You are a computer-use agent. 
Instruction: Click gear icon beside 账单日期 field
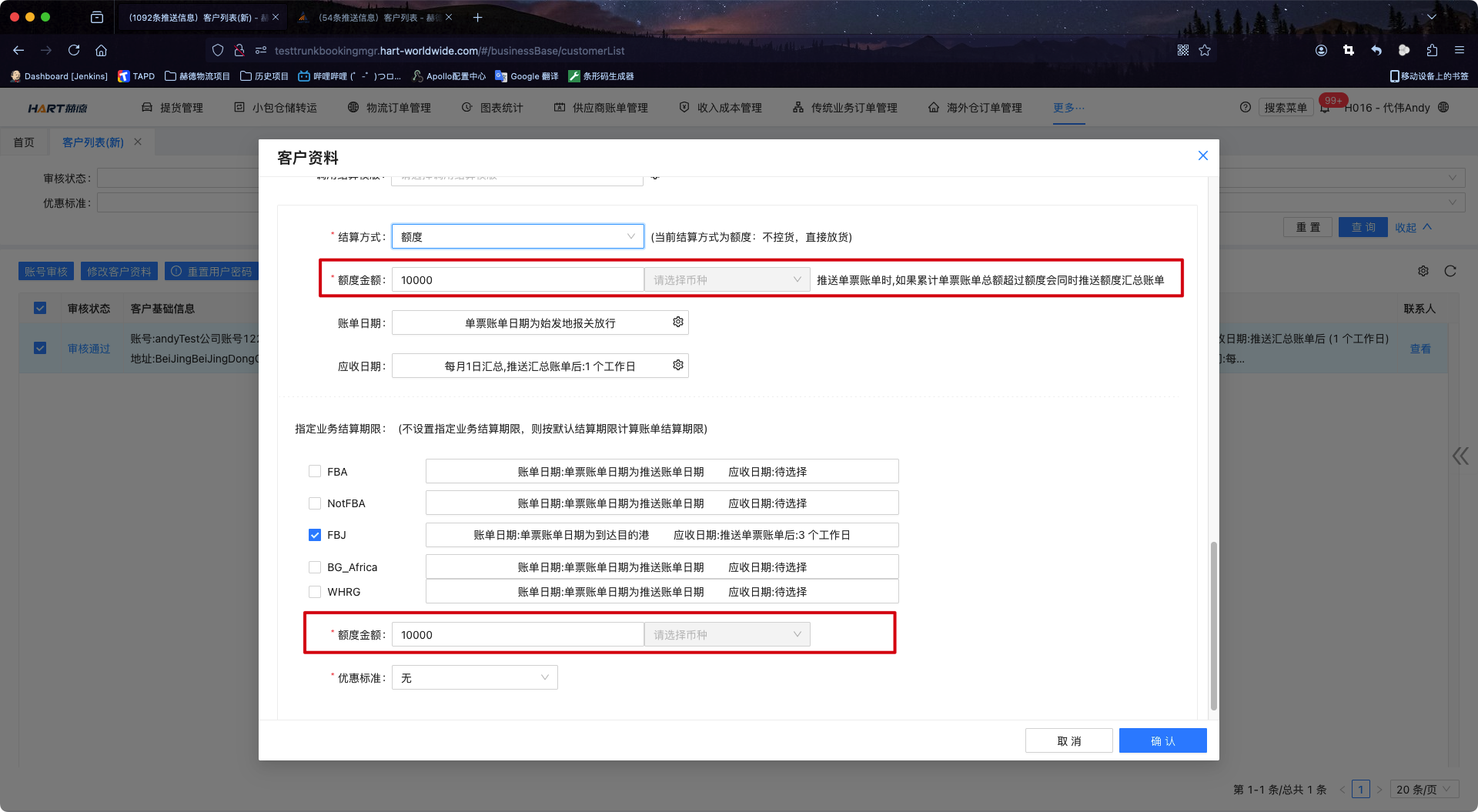pyautogui.click(x=677, y=322)
